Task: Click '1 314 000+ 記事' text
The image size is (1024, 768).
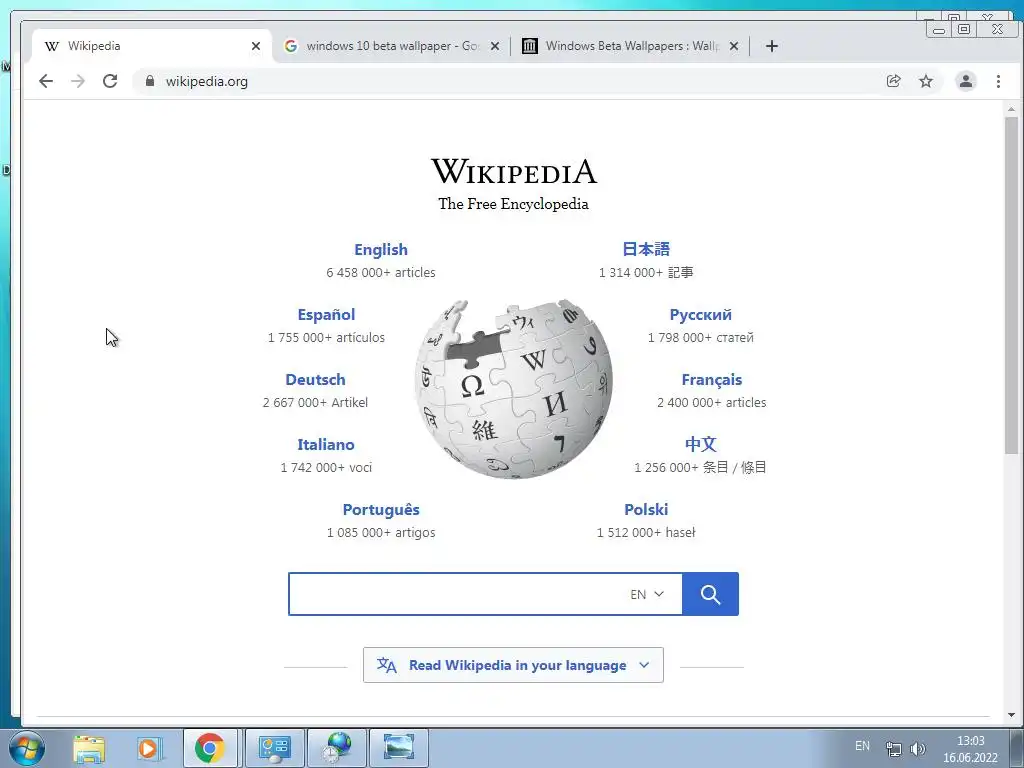Action: [646, 272]
